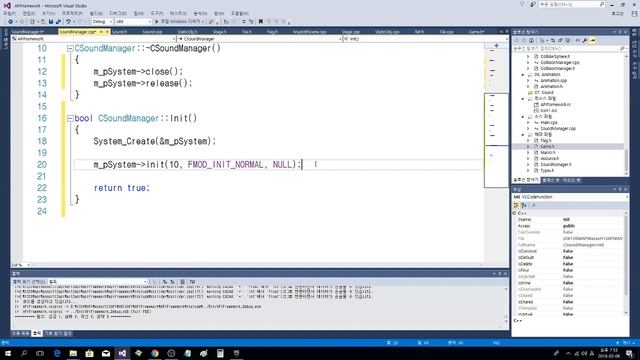This screenshot has width=640, height=360.
Task: Select Types.h in Solution Explorer
Action: click(547, 171)
